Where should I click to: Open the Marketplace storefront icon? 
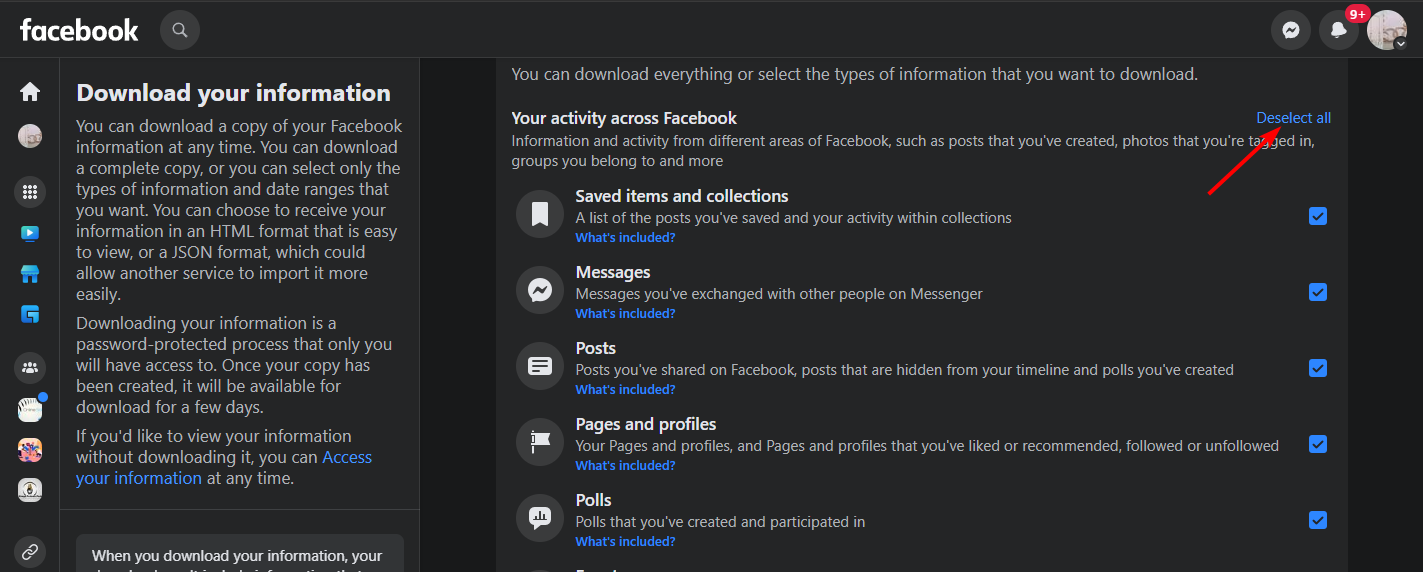point(30,274)
